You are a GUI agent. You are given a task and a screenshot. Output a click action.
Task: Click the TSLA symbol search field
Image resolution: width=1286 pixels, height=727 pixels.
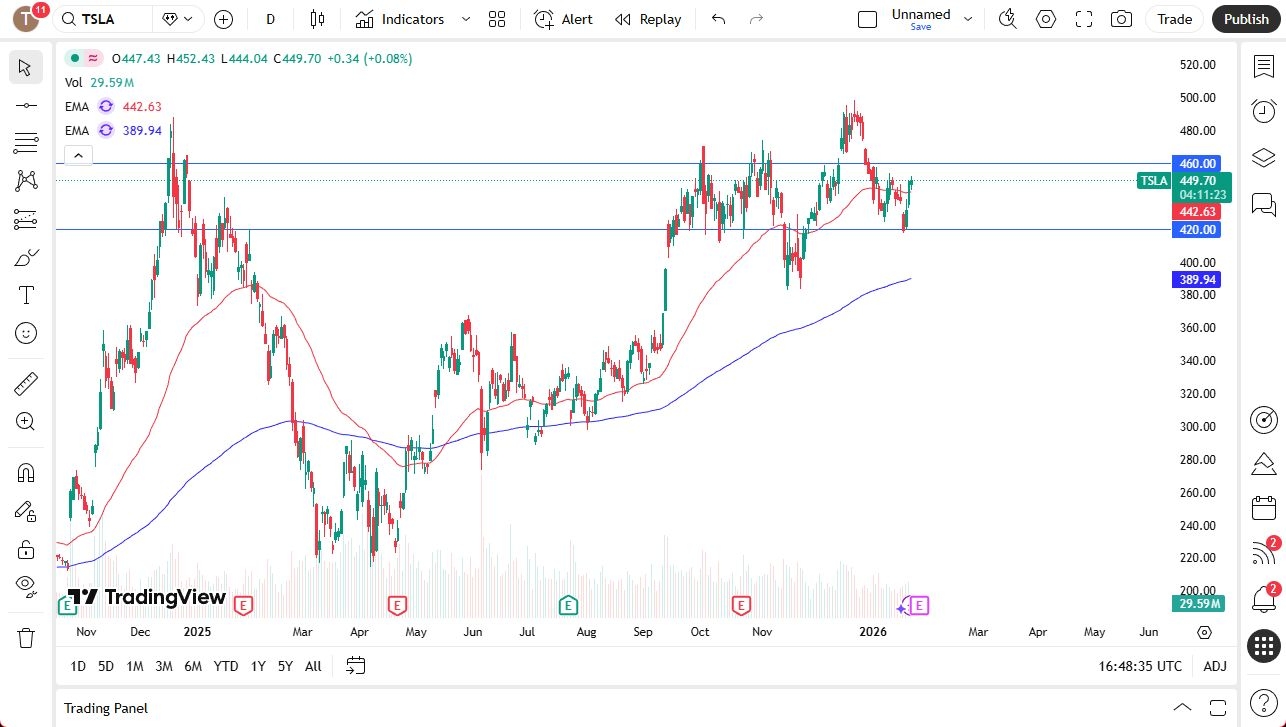[x=105, y=19]
